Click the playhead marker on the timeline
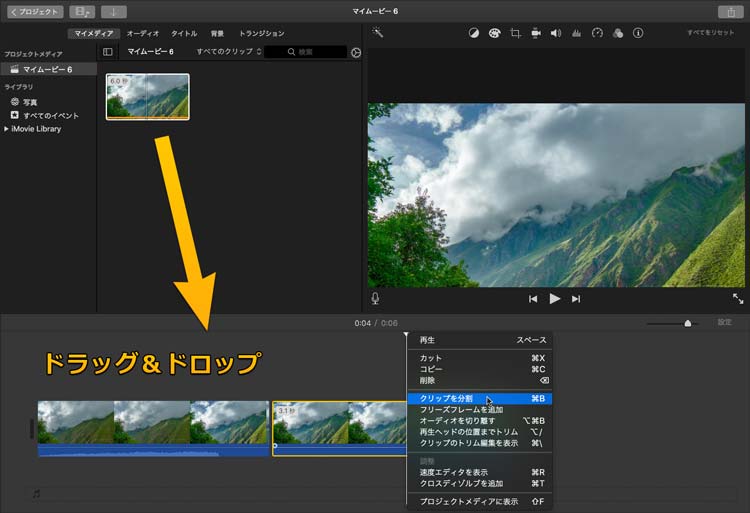Viewport: 750px width, 513px height. [x=406, y=334]
